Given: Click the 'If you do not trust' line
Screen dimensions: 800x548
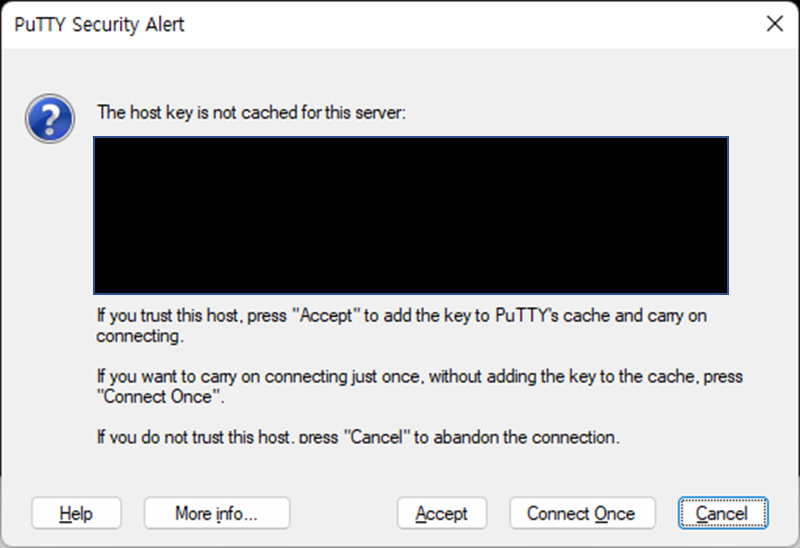Looking at the screenshot, I should [x=358, y=437].
